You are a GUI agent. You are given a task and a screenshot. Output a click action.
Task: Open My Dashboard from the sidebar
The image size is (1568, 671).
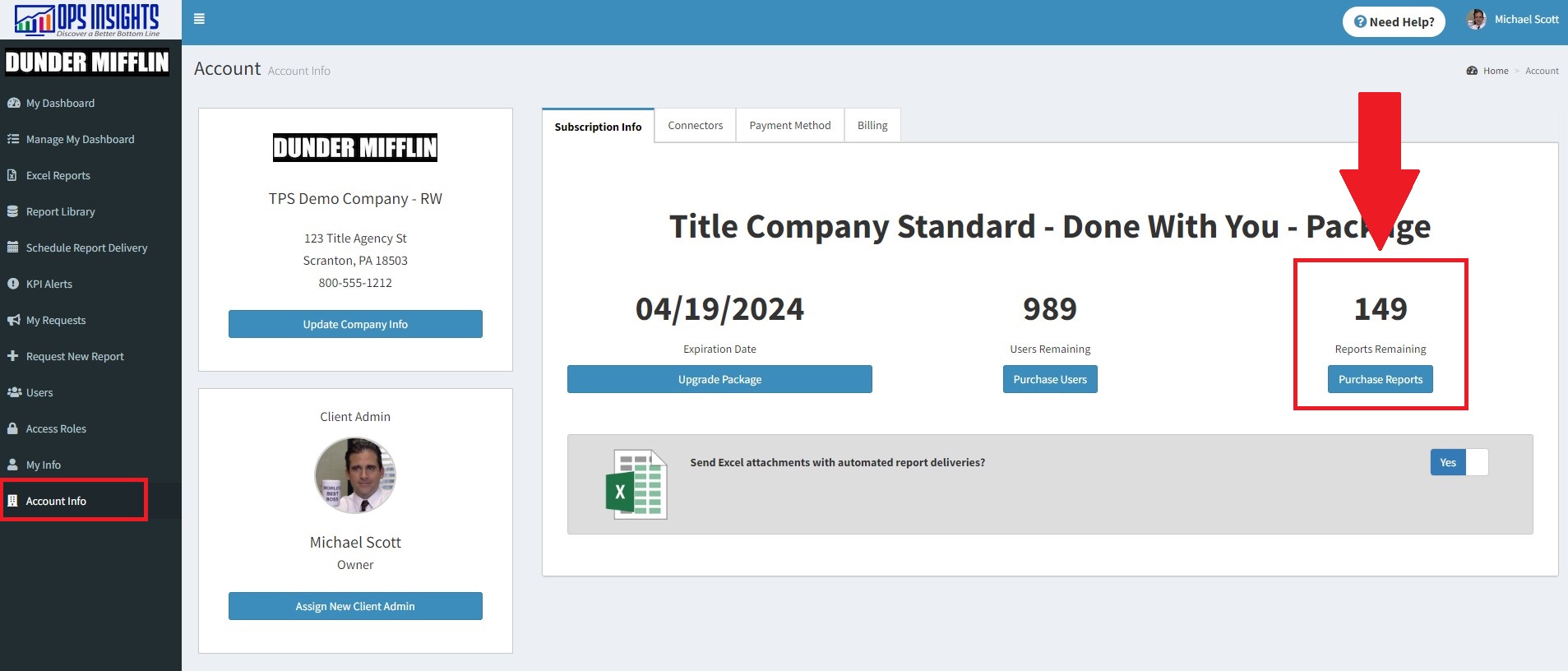pos(60,103)
